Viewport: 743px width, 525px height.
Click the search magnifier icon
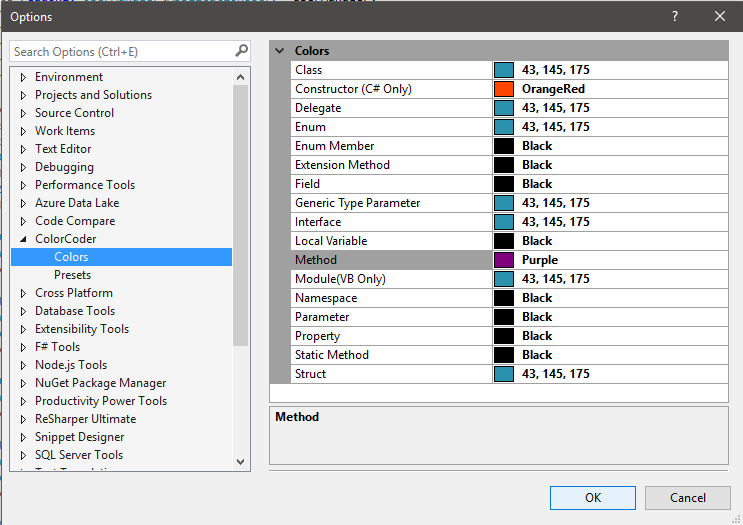(x=241, y=51)
